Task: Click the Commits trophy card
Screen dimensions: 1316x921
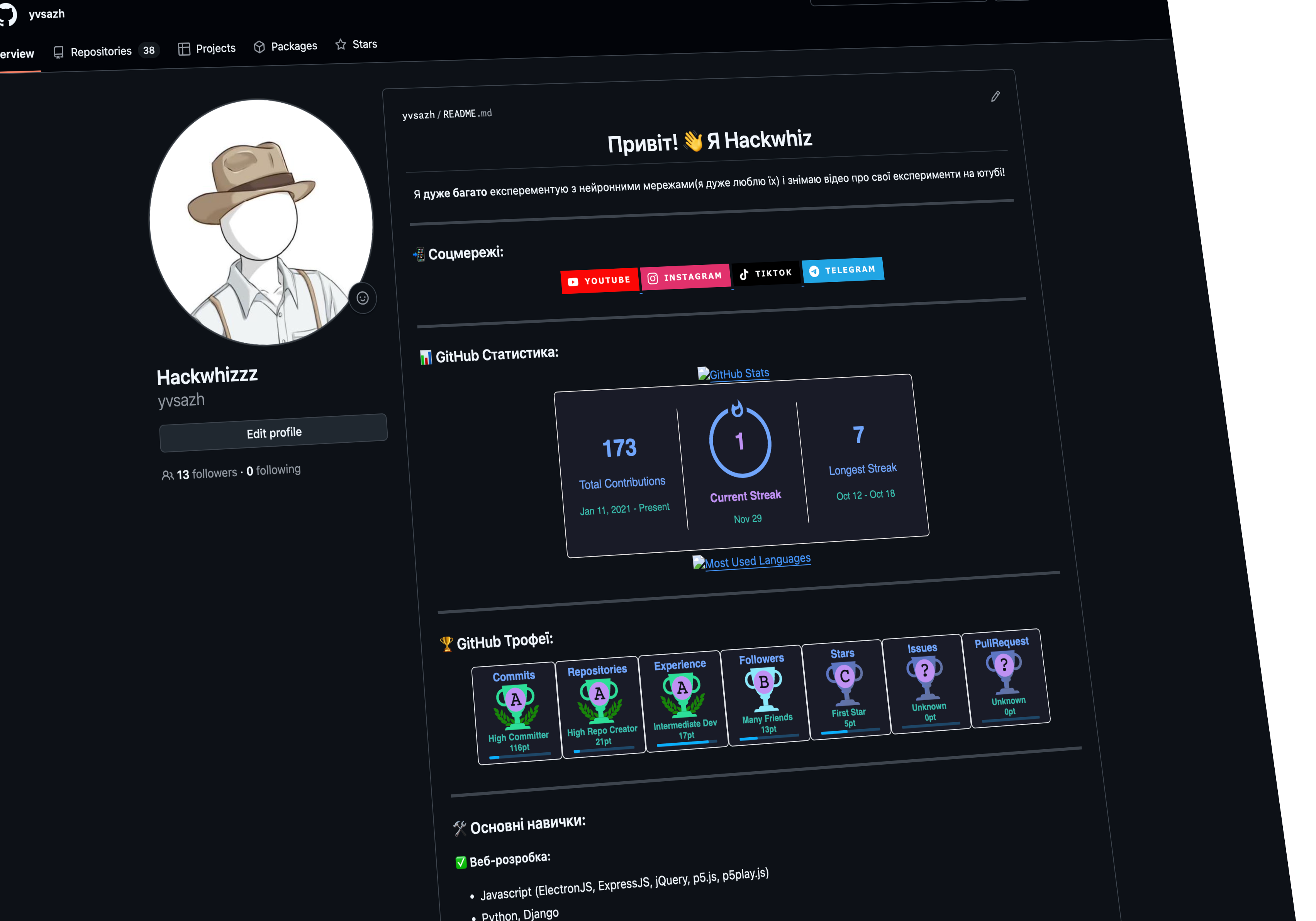Action: (516, 713)
